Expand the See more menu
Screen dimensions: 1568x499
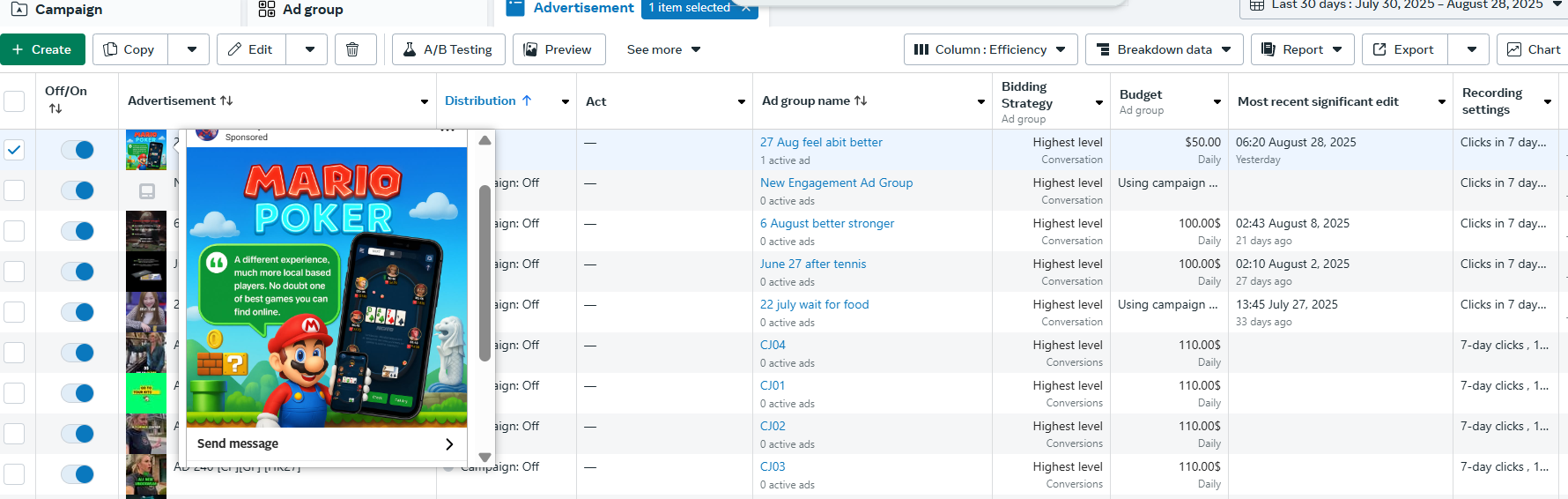click(x=664, y=49)
